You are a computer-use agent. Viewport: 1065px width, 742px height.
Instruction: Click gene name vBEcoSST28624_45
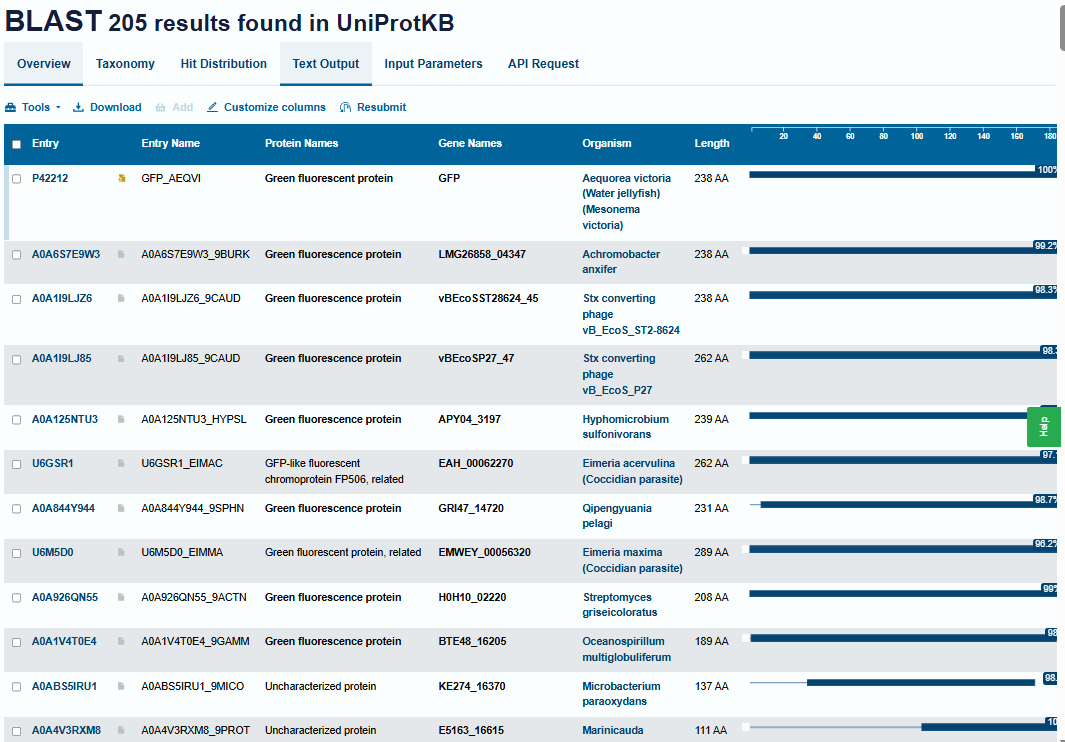(x=488, y=298)
